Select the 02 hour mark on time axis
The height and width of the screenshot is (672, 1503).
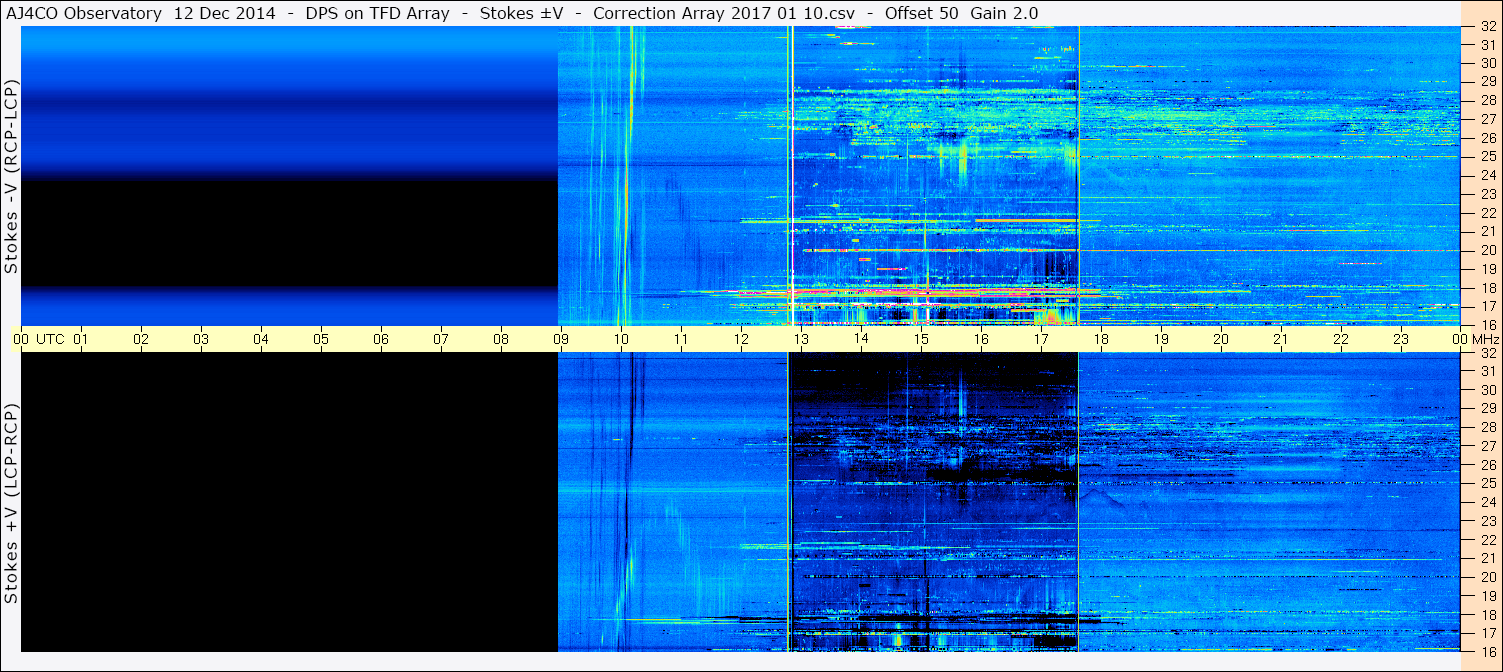141,340
